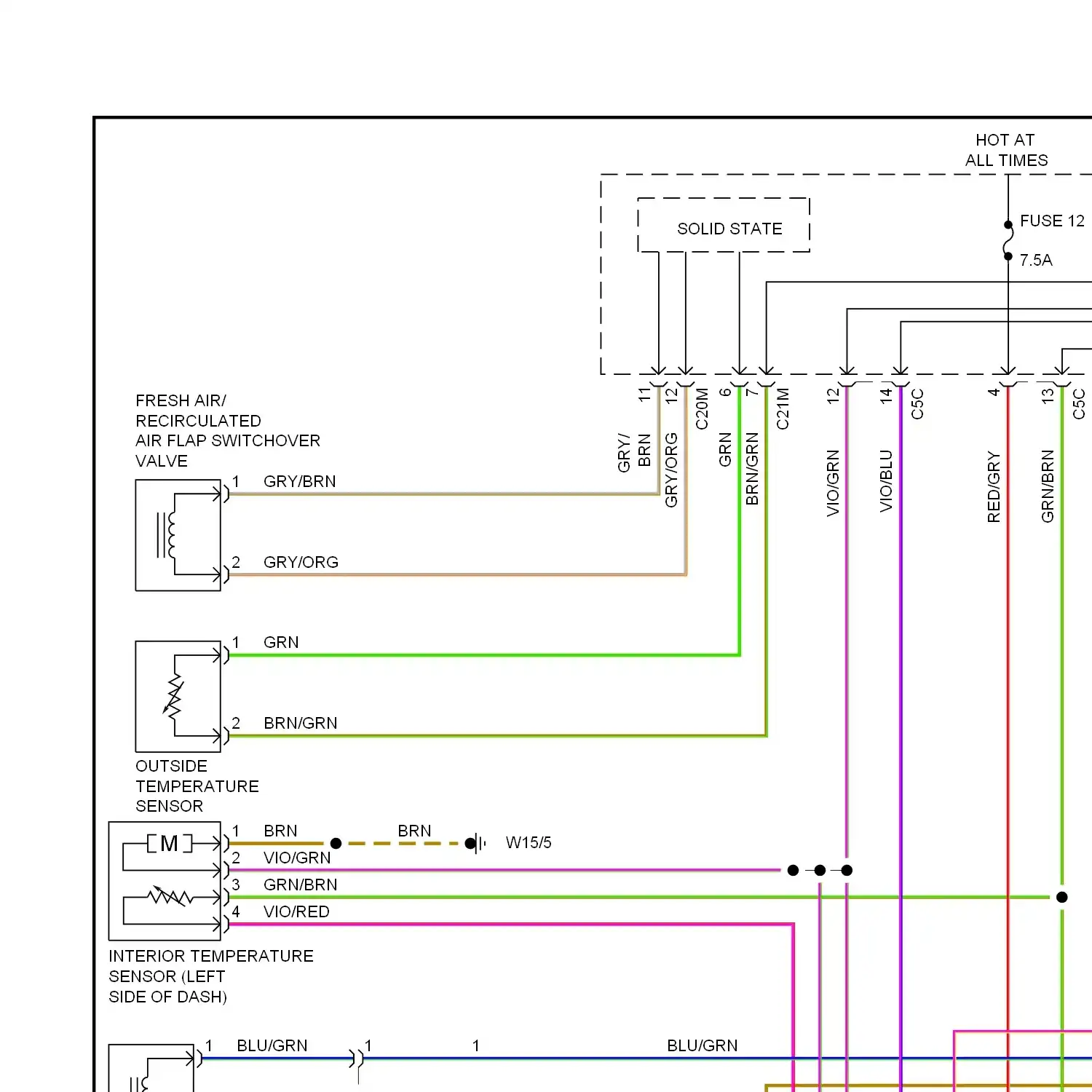Click horizontal GRY/ORG label at valve pin 2
The width and height of the screenshot is (1092, 1092).
(301, 562)
